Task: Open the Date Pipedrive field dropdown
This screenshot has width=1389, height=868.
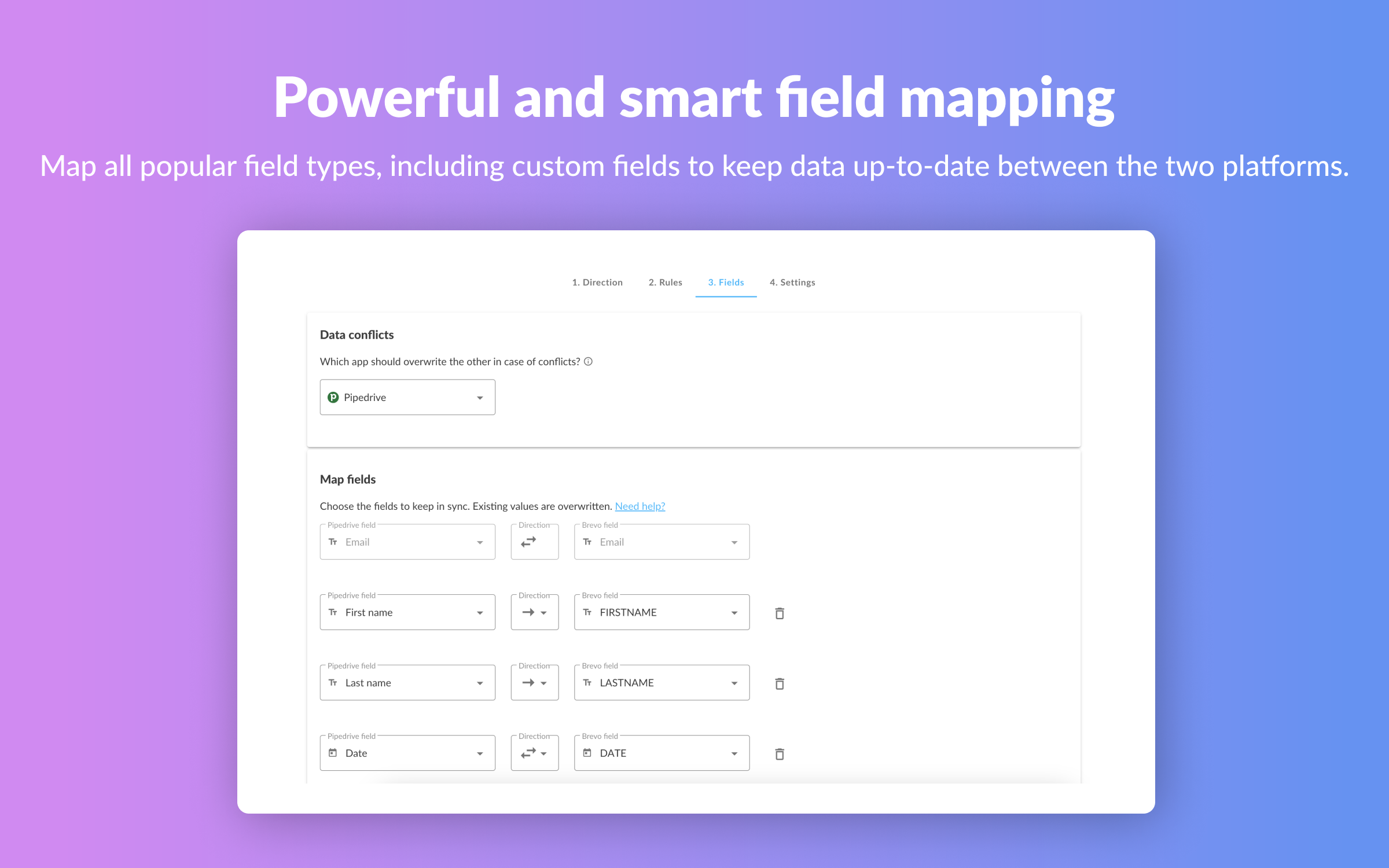Action: (407, 753)
